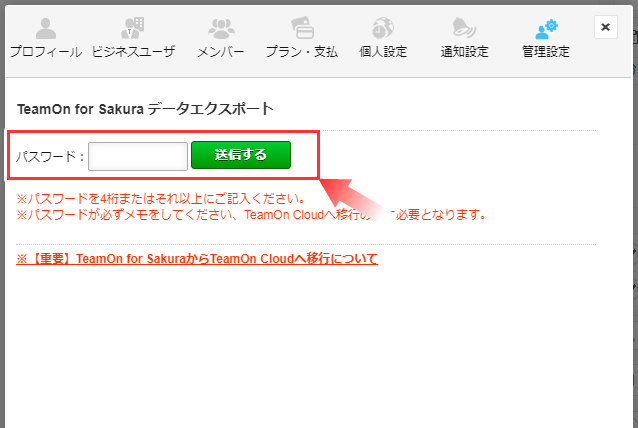Click the ビジネスユーザ building icon
The width and height of the screenshot is (638, 428).
(133, 28)
